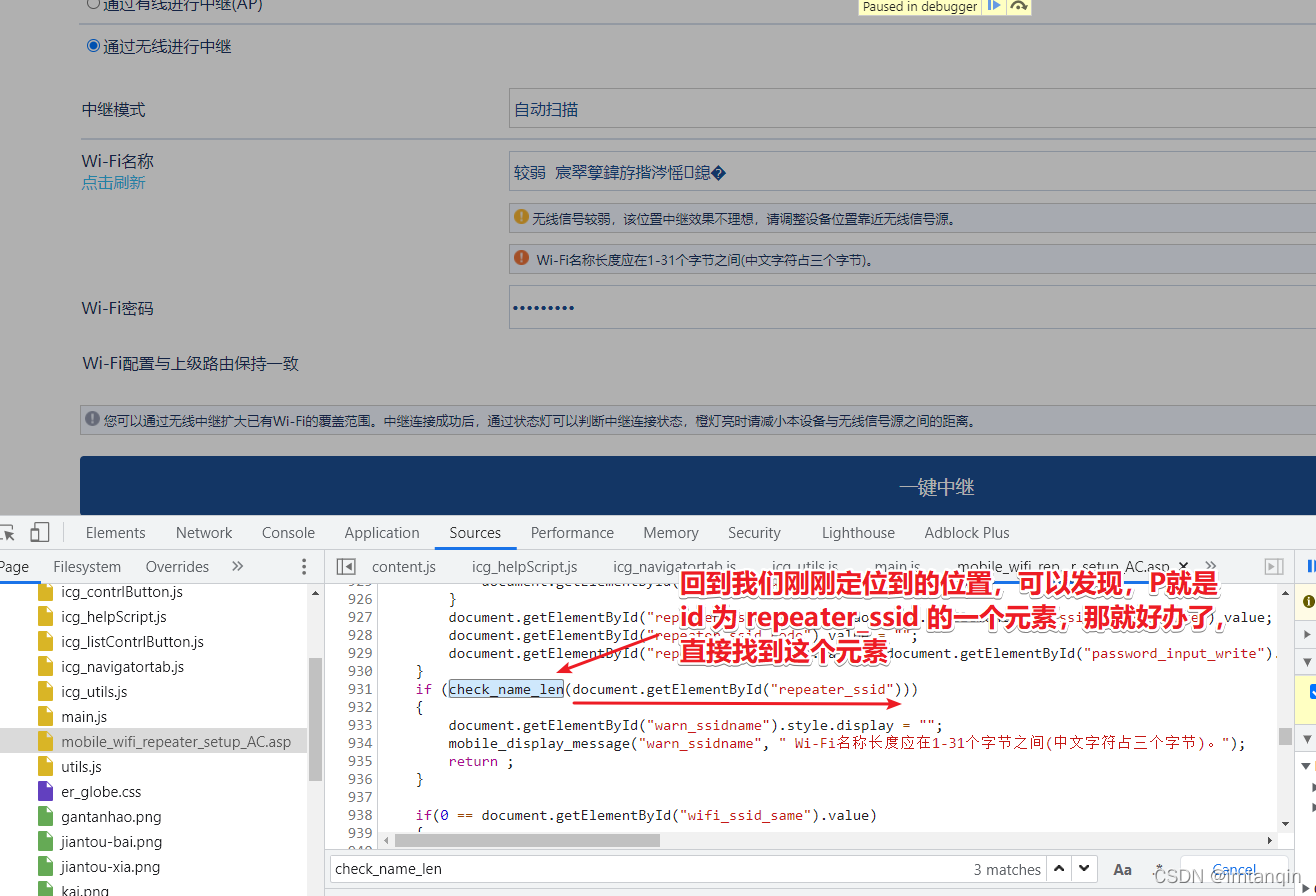Viewport: 1316px width, 896px height.
Task: Switch to the Console tab
Action: [288, 533]
